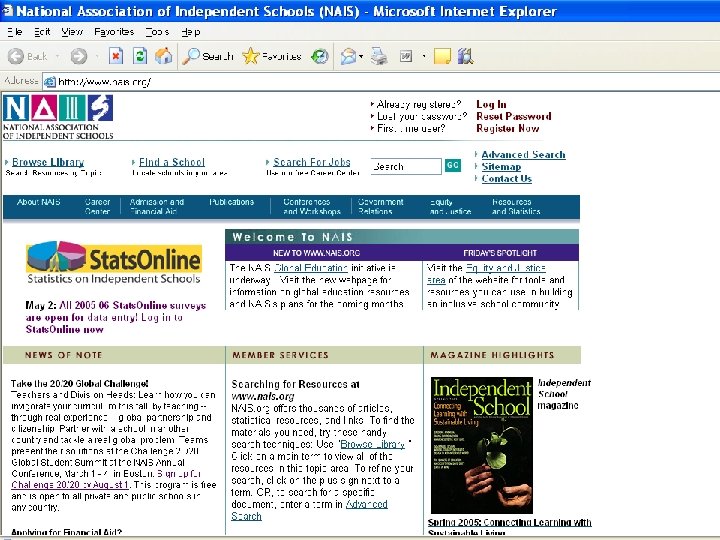720x540 pixels.
Task: Click the Mail envelope toolbar icon
Action: tap(349, 56)
